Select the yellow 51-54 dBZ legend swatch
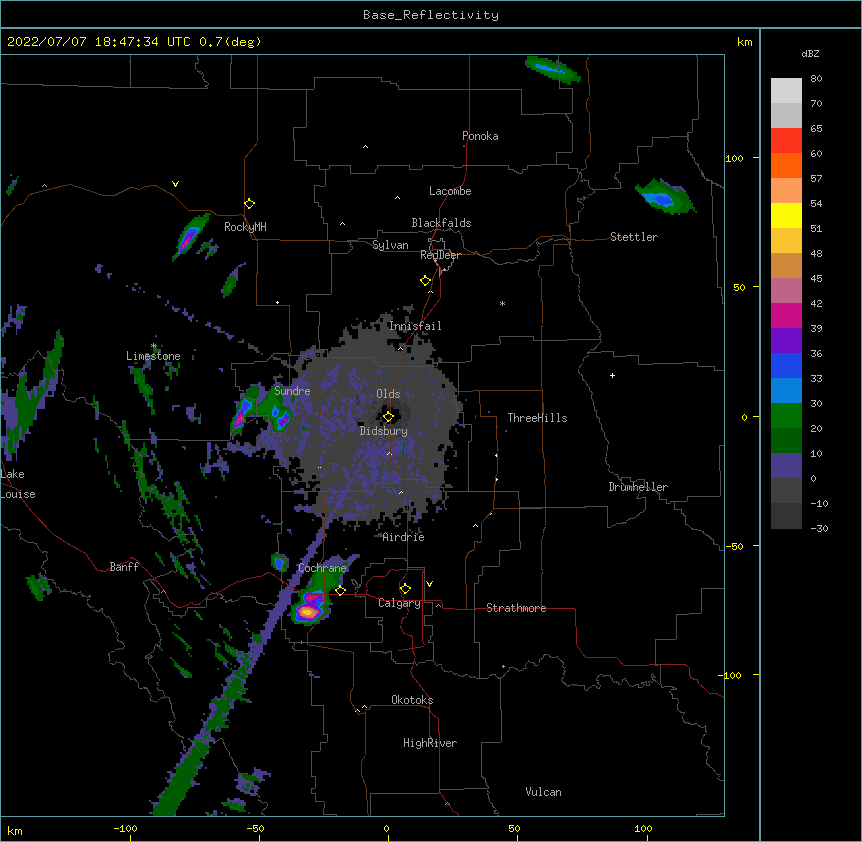This screenshot has height=842, width=862. (x=786, y=215)
